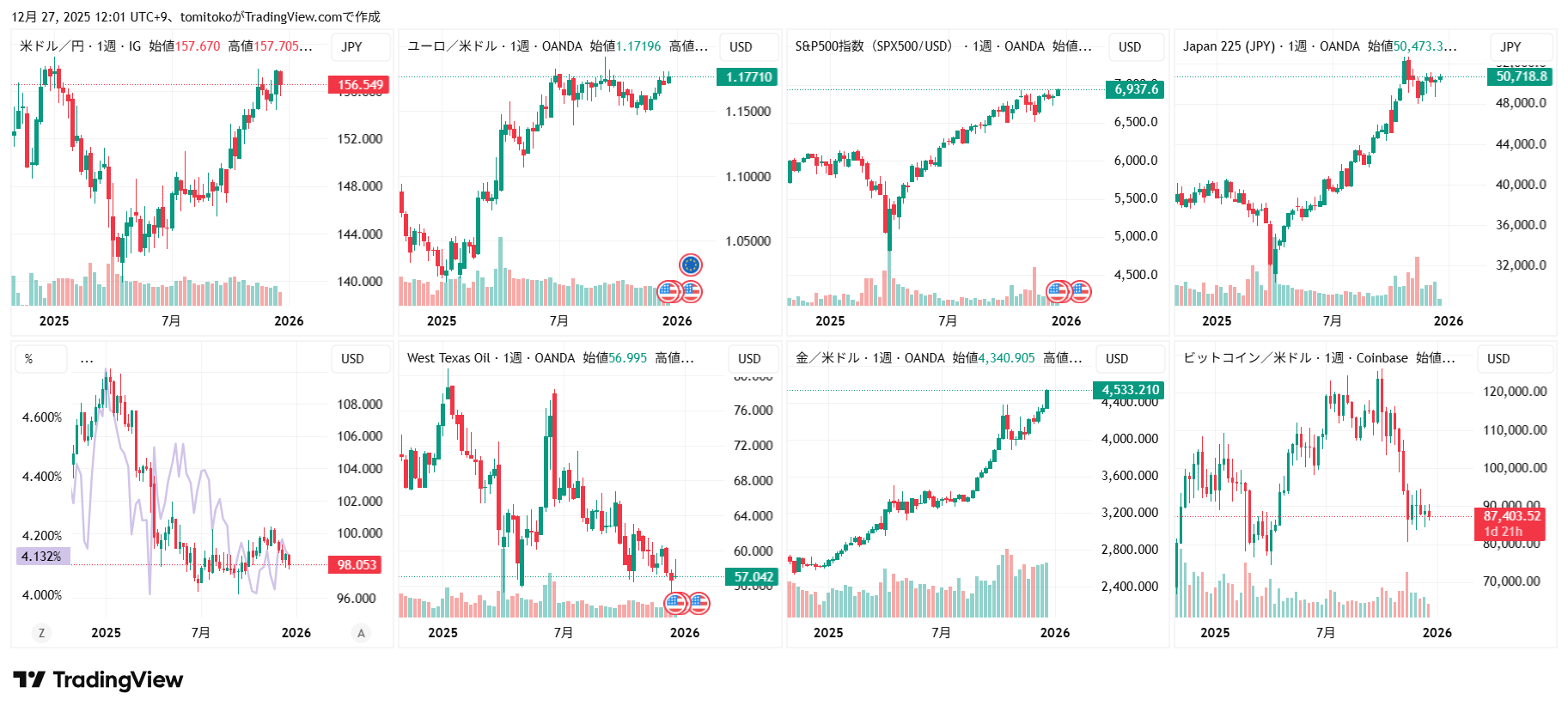Open the rightmost US flag event on West Texas Oil chart
Viewport: 1568px width, 712px height.
pos(699,604)
